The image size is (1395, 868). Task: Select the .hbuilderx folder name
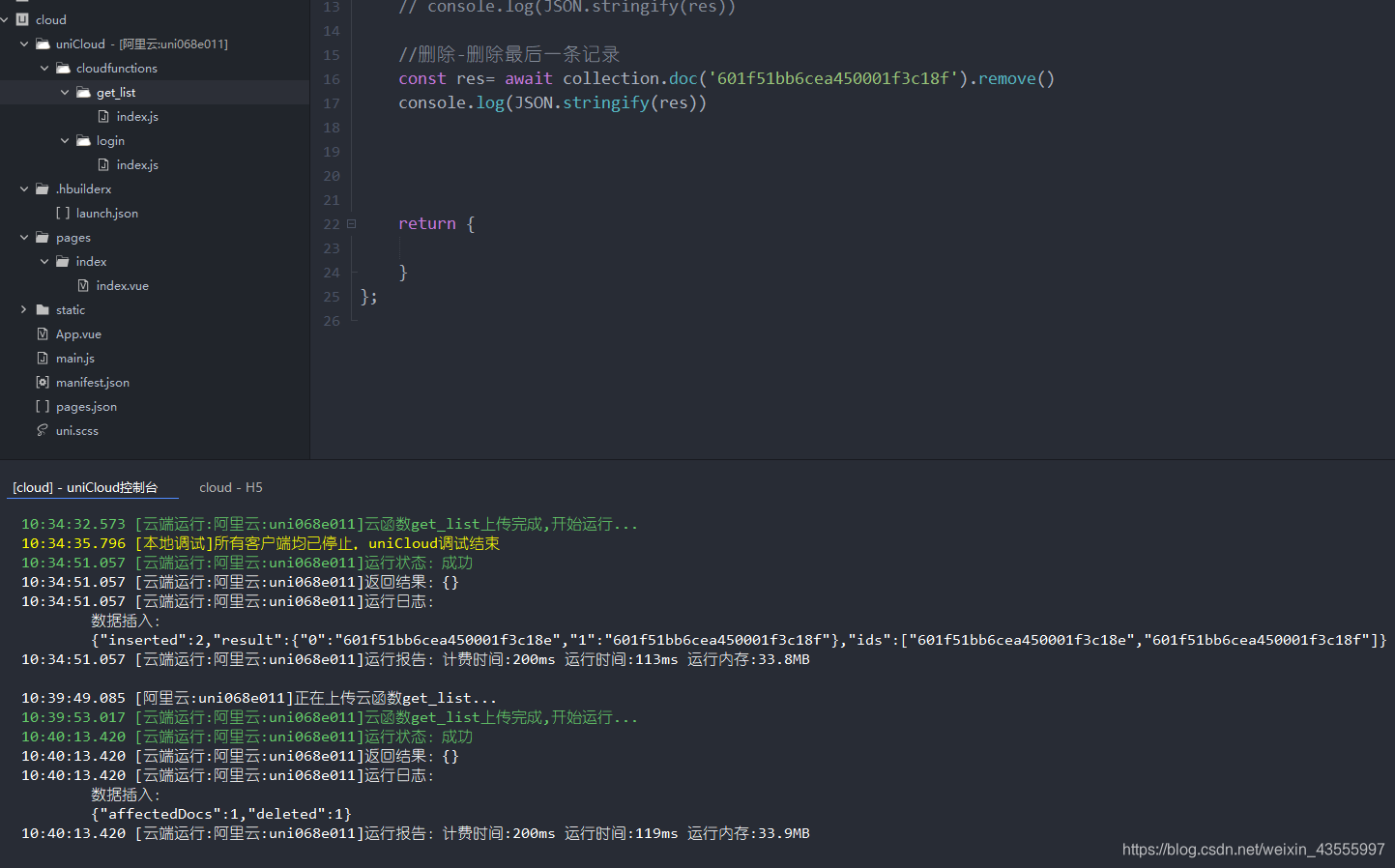pyautogui.click(x=84, y=188)
